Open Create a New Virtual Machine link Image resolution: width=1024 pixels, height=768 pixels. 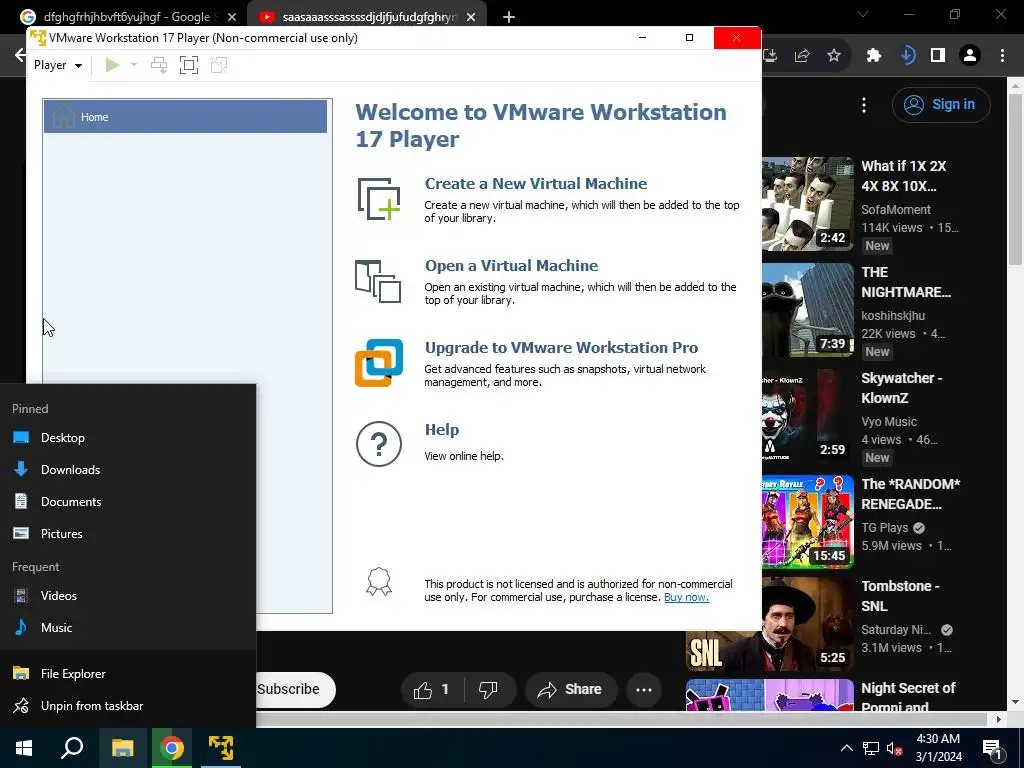pyautogui.click(x=536, y=184)
